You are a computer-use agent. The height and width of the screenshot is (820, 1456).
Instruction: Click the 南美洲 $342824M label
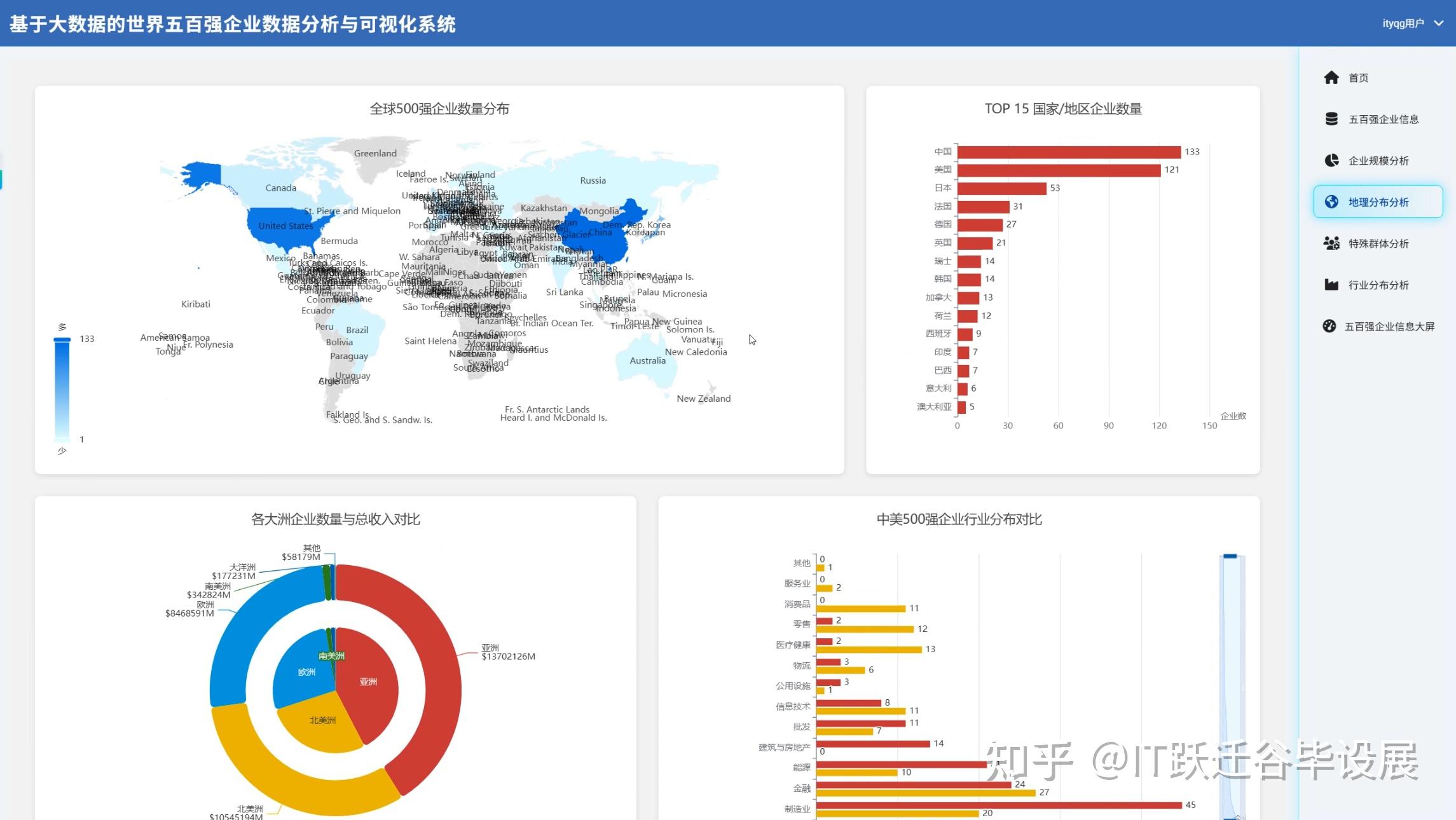tap(209, 591)
